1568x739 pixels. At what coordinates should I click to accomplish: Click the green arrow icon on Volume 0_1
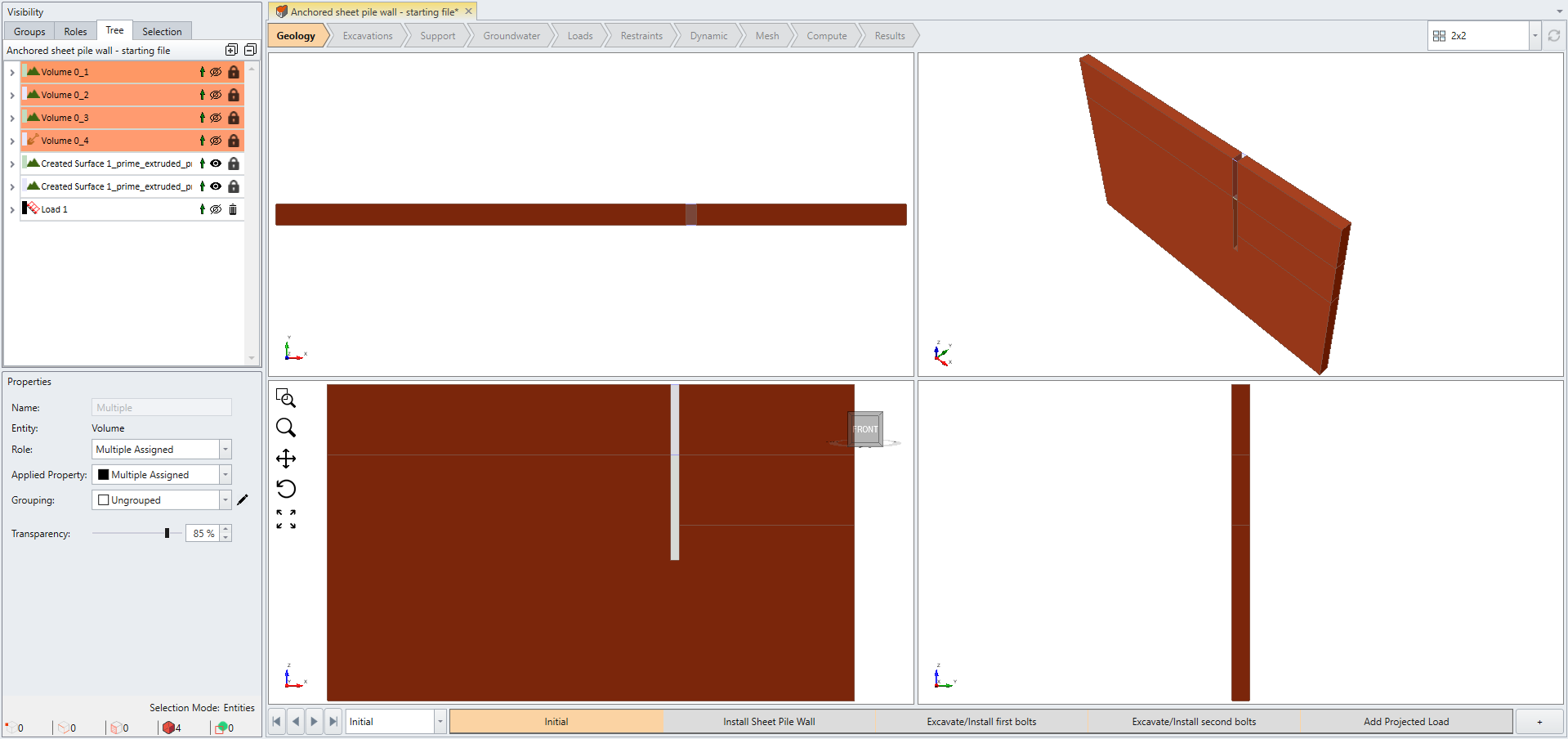click(202, 72)
